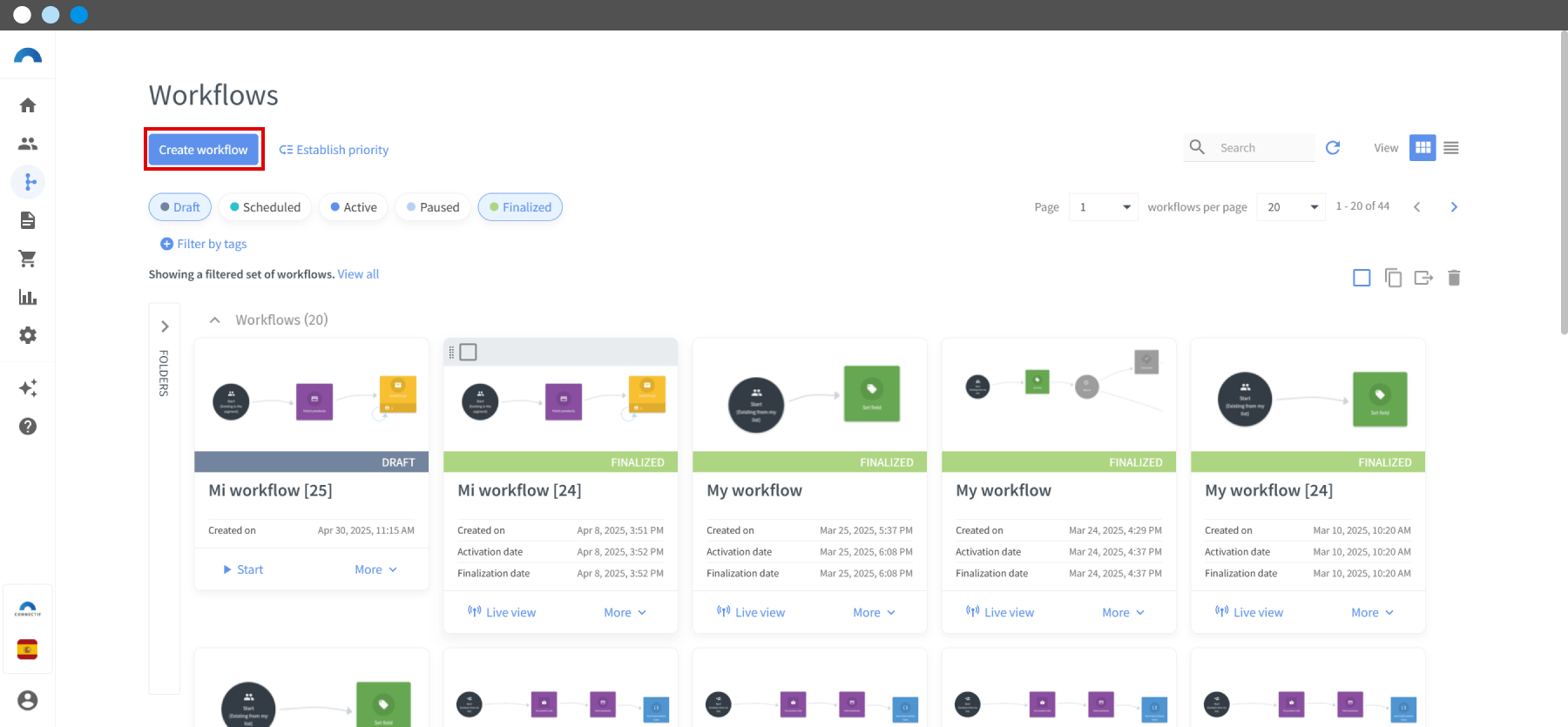
Task: Open the workflows per page dropdown
Action: 1291,207
